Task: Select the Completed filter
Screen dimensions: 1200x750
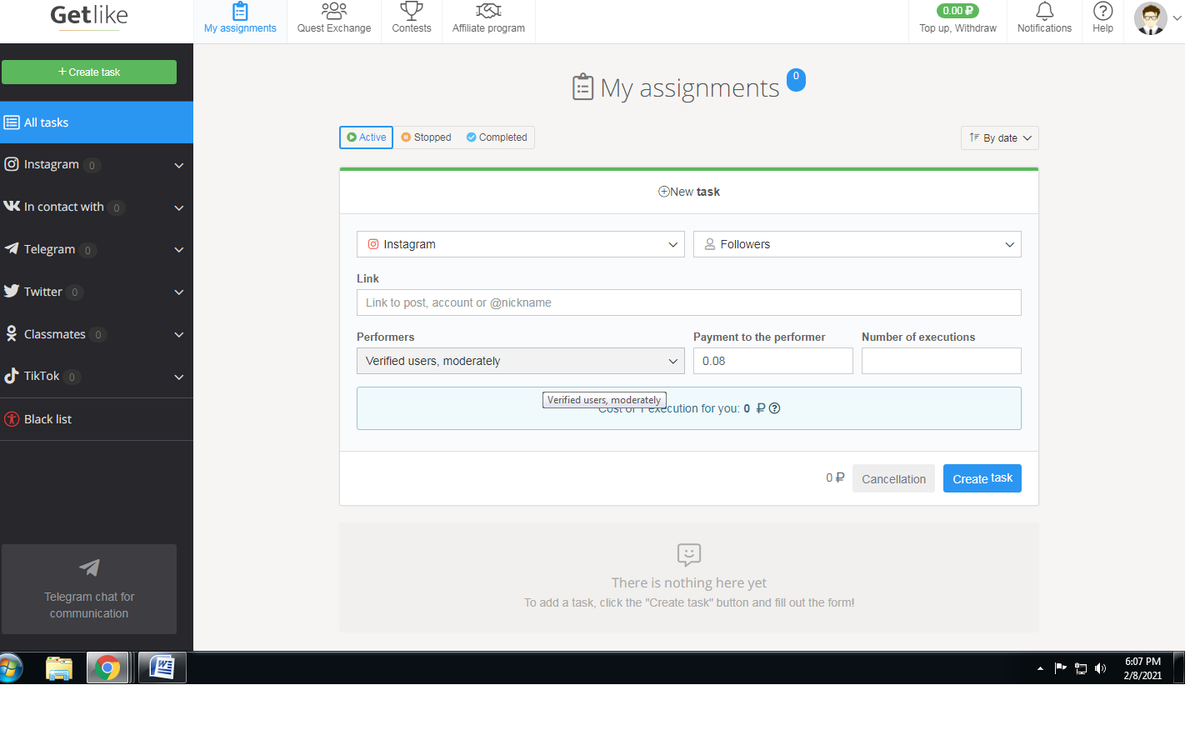Action: 497,137
